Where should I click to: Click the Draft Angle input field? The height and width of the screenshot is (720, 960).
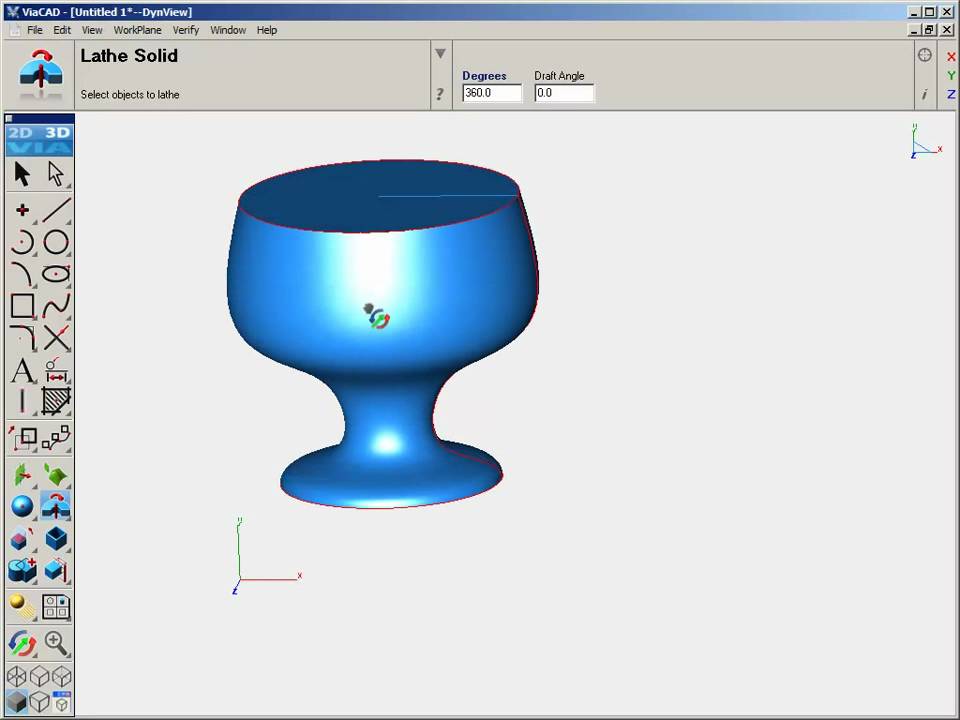pyautogui.click(x=564, y=93)
